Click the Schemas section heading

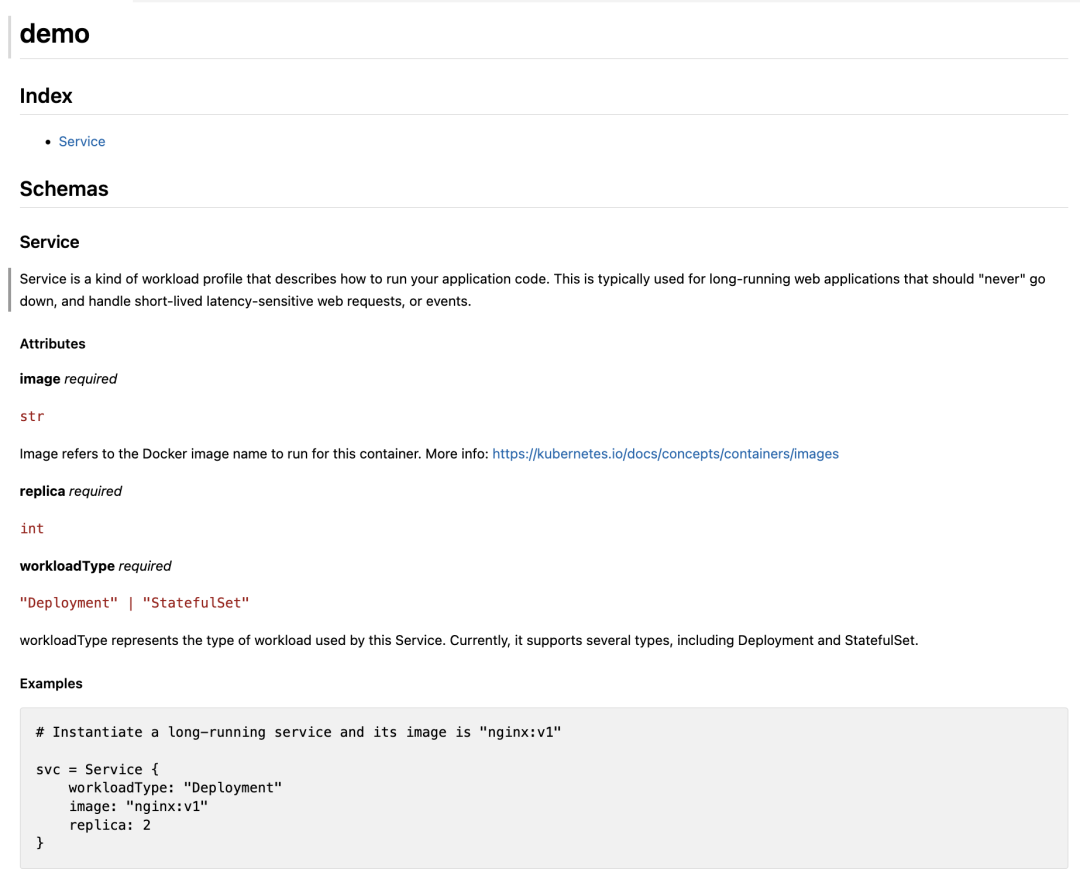coord(64,189)
